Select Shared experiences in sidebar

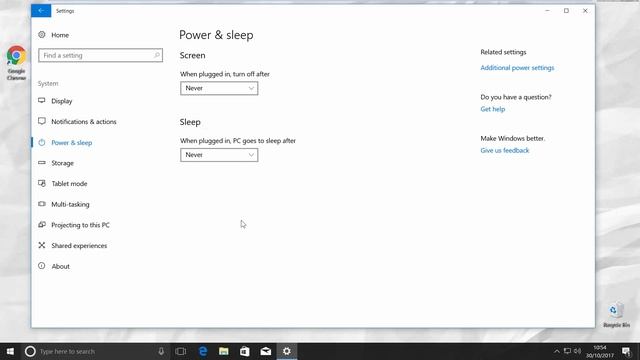(79, 246)
